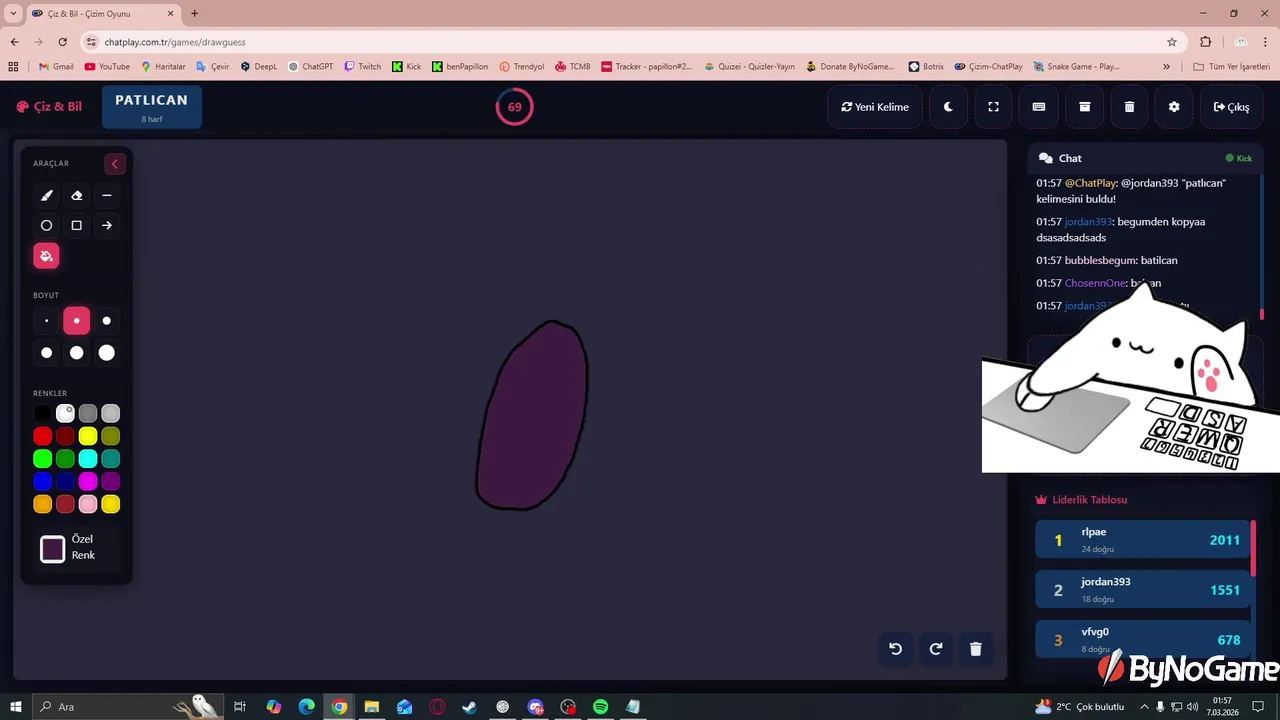Expand hidden bookmarks overflow chevron
The width and height of the screenshot is (1280, 720).
pyautogui.click(x=1166, y=67)
